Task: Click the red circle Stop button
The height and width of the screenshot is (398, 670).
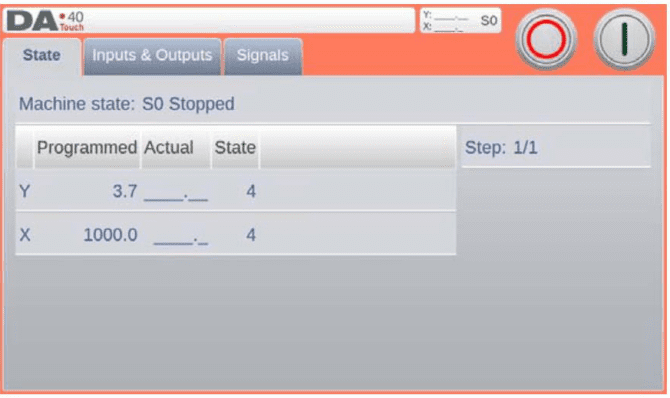Action: pyautogui.click(x=546, y=39)
